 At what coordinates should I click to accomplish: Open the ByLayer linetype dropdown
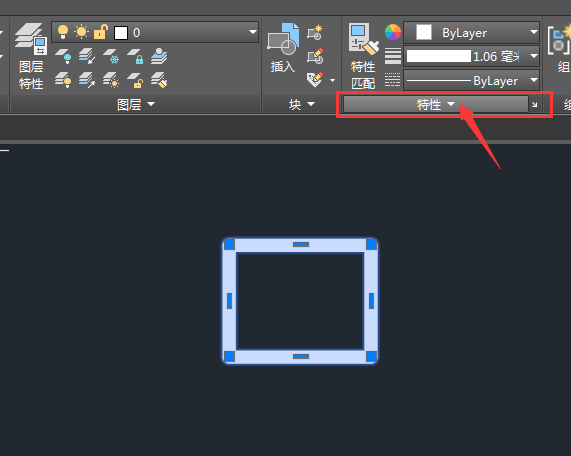coord(472,80)
